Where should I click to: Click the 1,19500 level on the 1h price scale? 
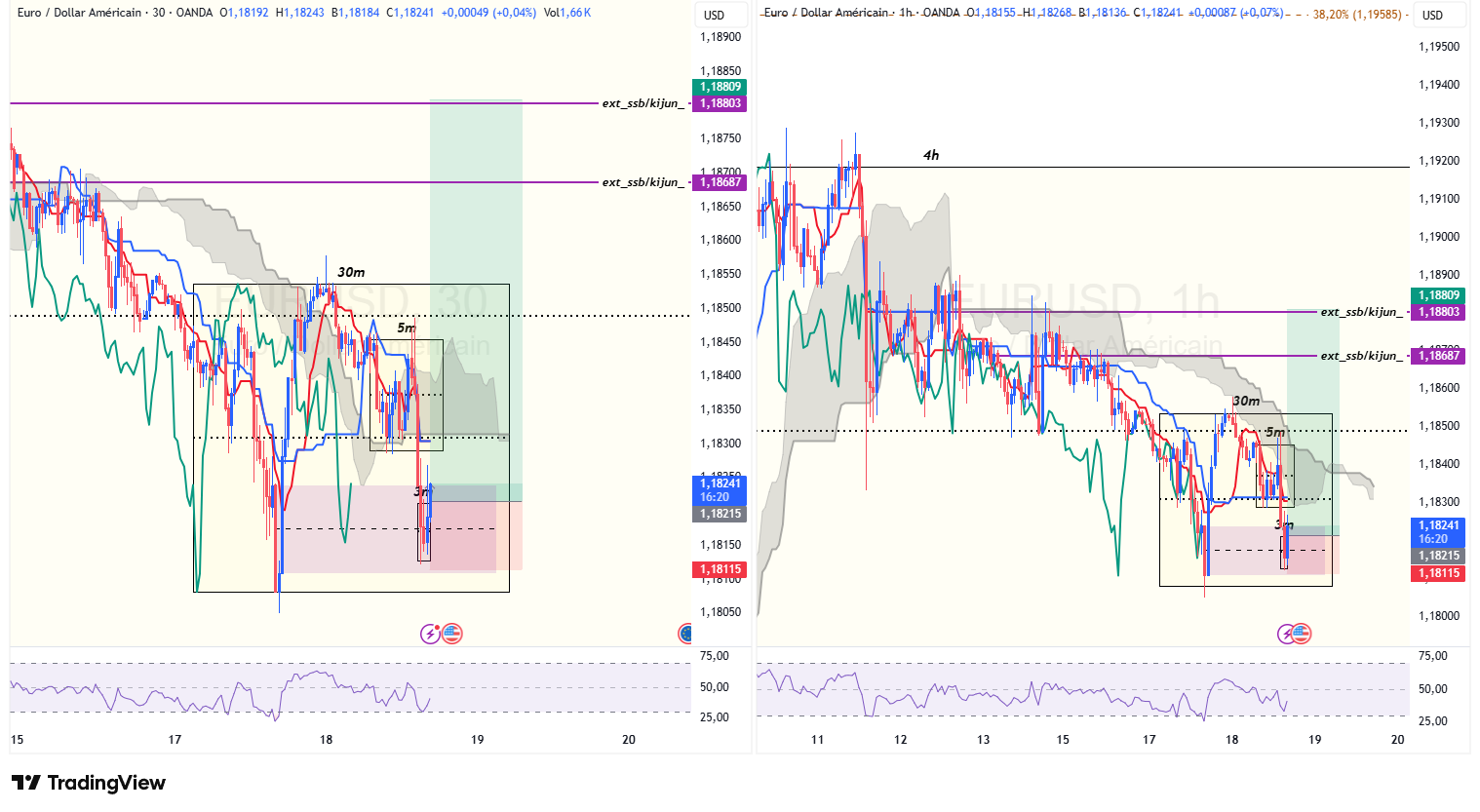(x=1439, y=47)
